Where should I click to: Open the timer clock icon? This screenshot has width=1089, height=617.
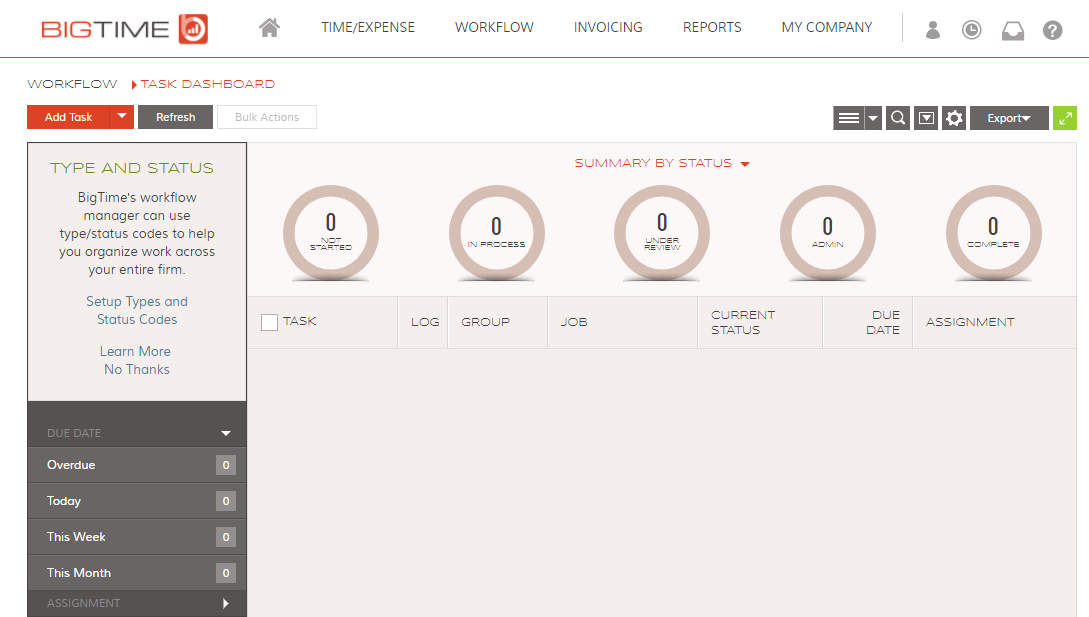[x=972, y=30]
